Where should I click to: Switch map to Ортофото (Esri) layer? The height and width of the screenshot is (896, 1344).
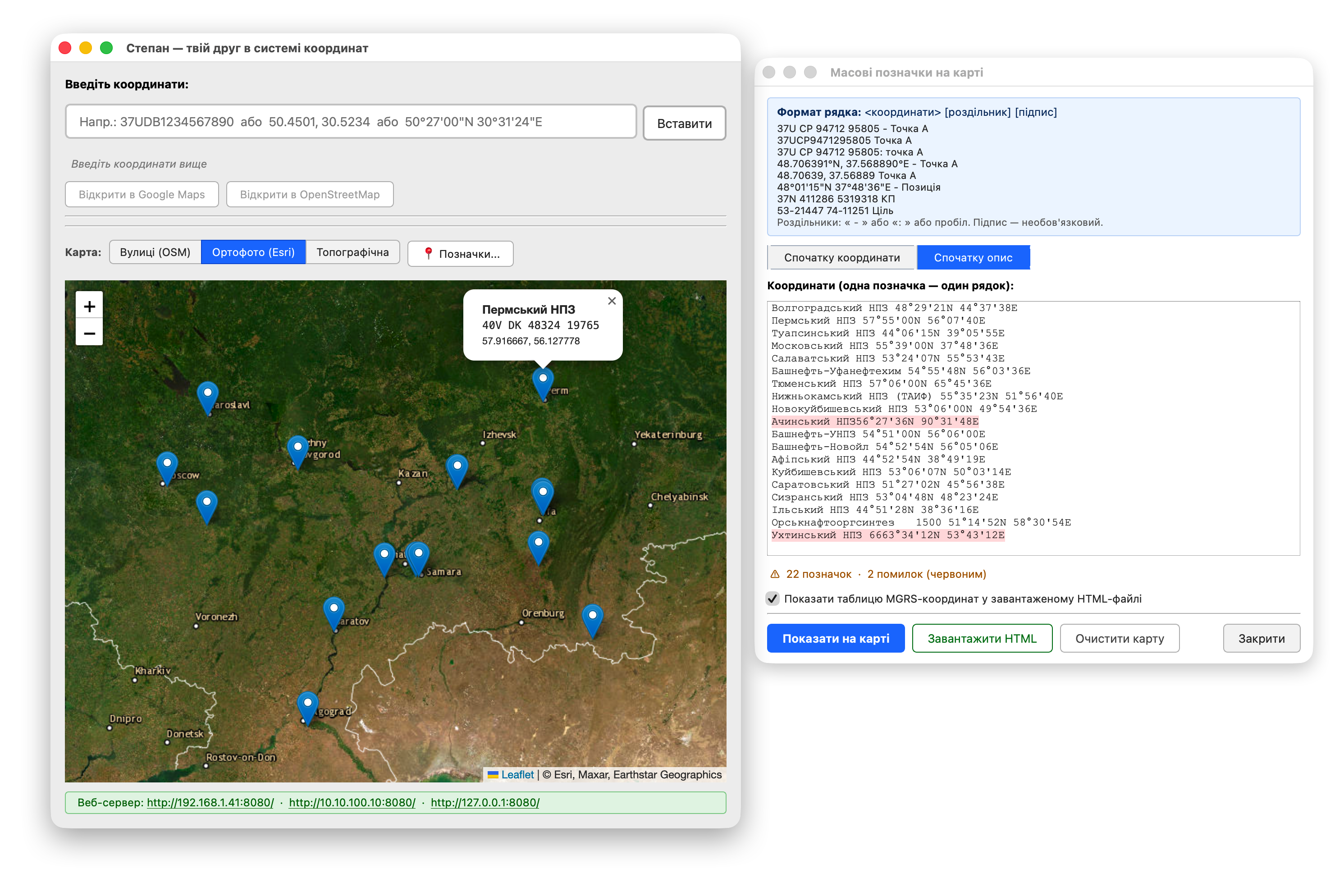(253, 252)
